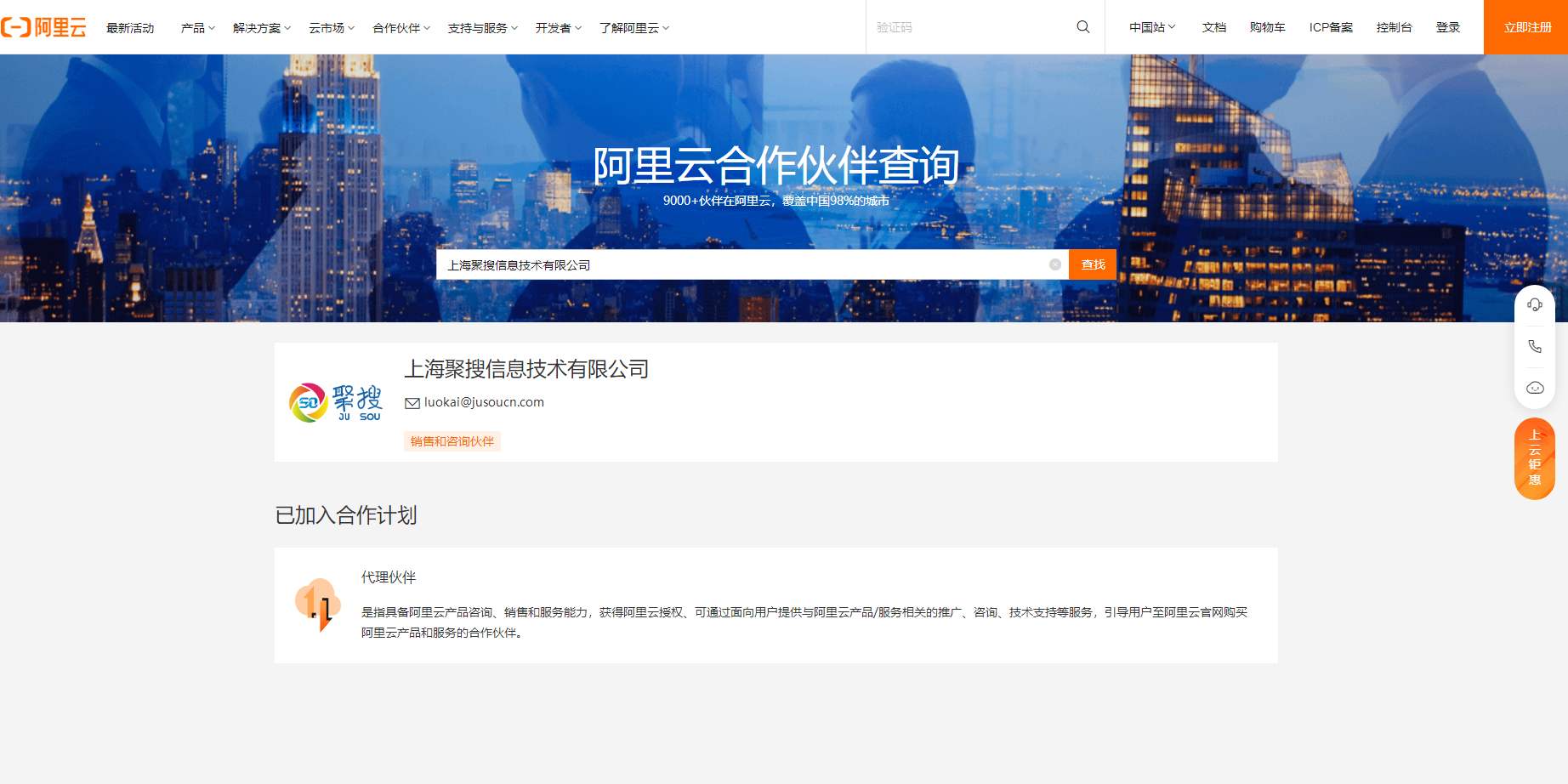Click the magnifier search icon in header

point(1082,27)
